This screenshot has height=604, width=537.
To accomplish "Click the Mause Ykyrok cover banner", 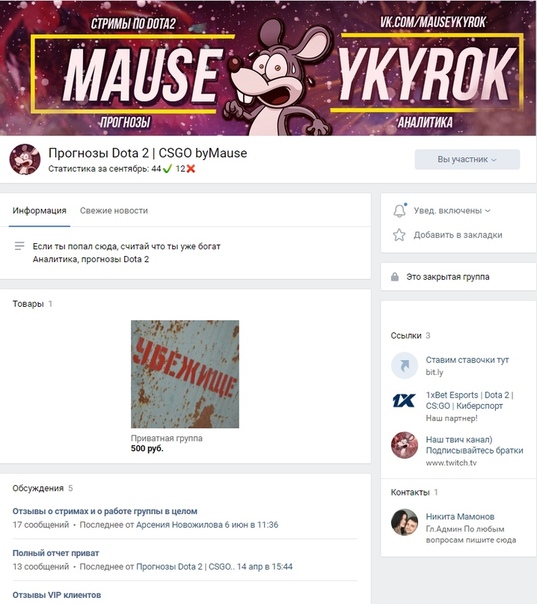I will [268, 68].
